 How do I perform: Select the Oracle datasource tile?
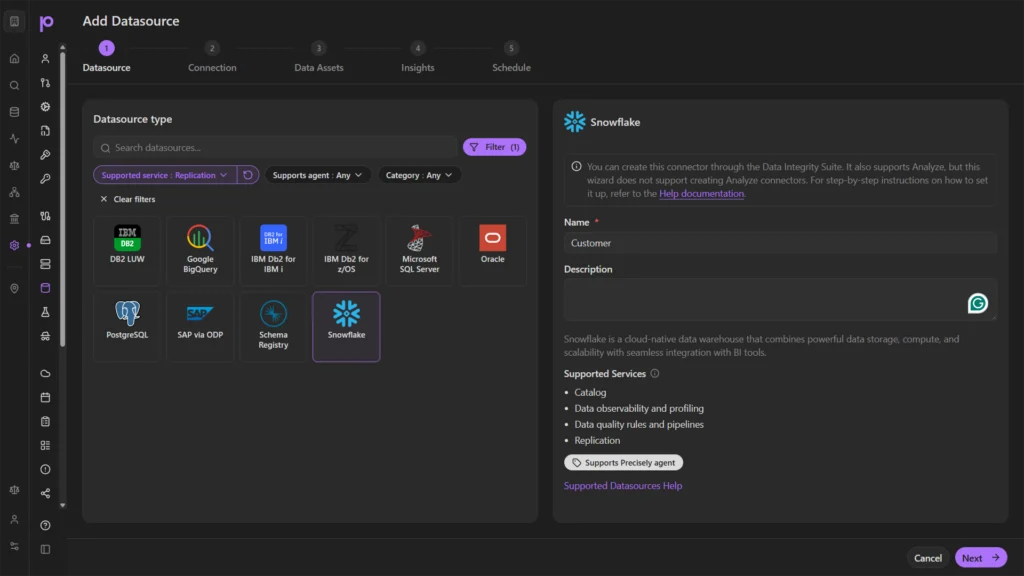pos(492,251)
